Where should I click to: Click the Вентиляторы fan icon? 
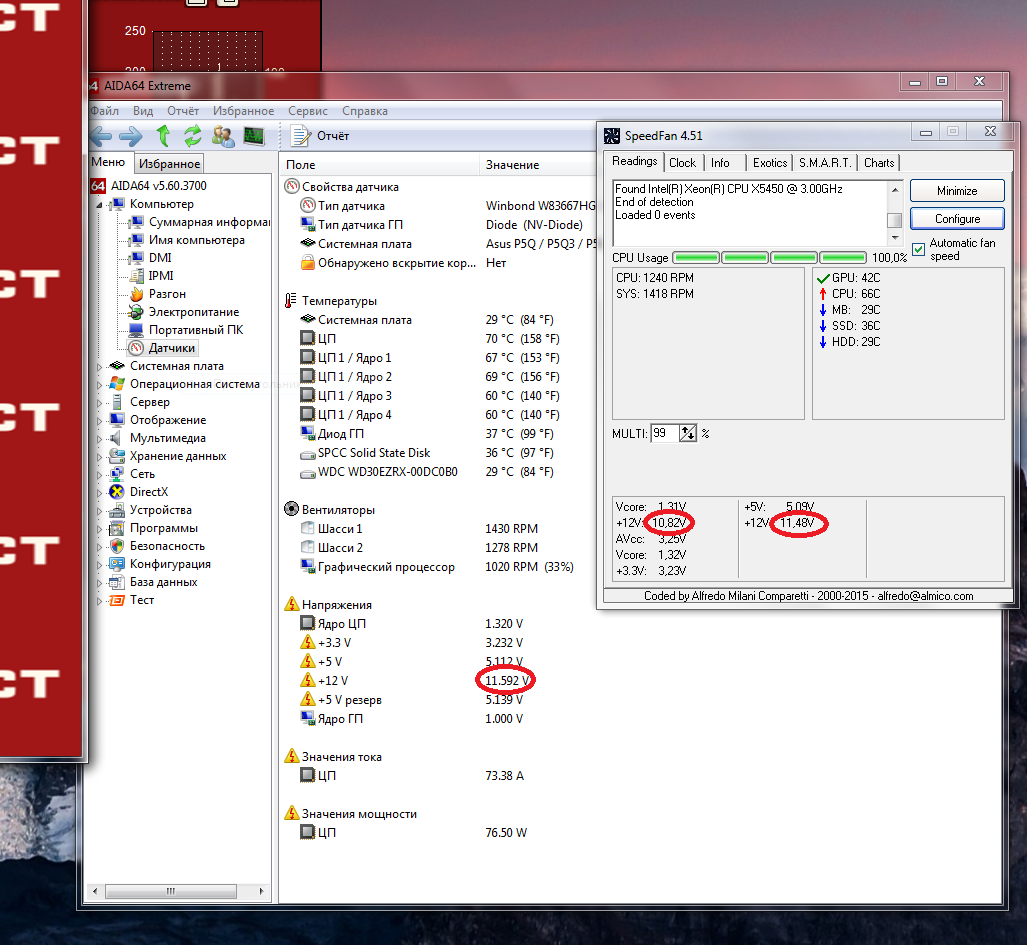tap(292, 509)
